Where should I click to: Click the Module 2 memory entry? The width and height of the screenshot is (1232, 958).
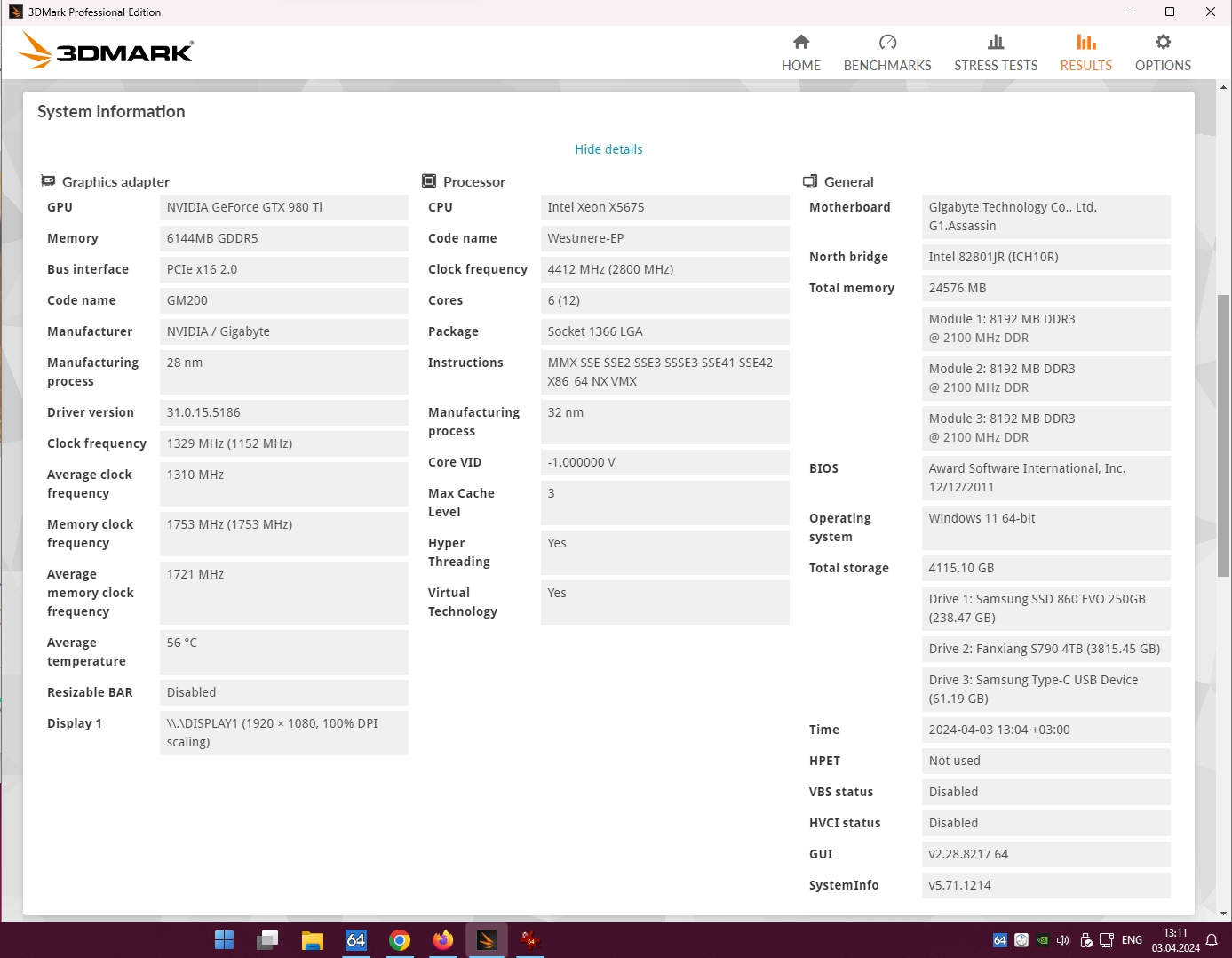click(x=1046, y=378)
